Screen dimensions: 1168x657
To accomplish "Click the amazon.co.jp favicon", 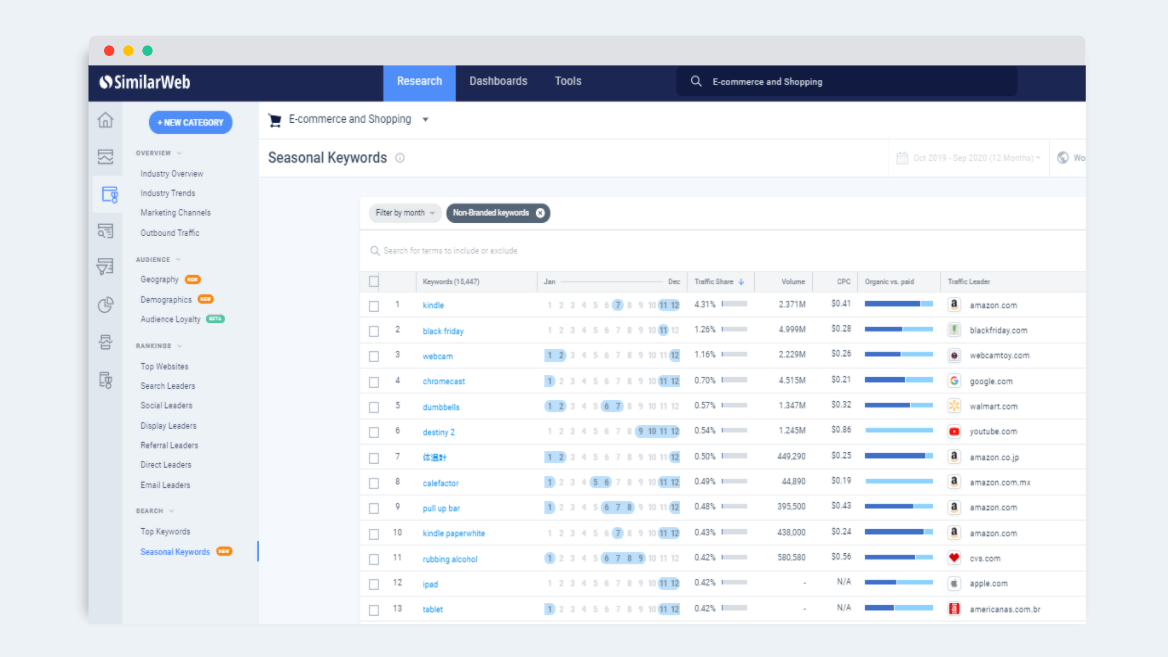I will point(954,457).
